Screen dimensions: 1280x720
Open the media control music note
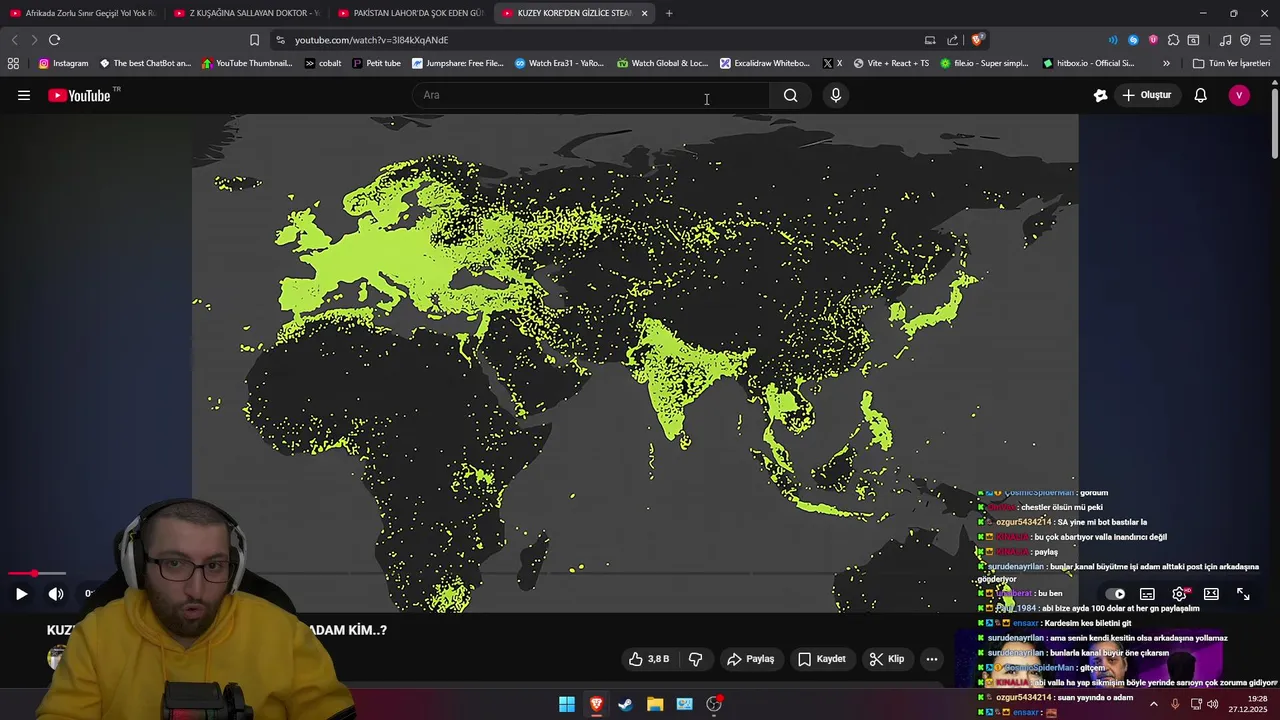click(x=1225, y=40)
